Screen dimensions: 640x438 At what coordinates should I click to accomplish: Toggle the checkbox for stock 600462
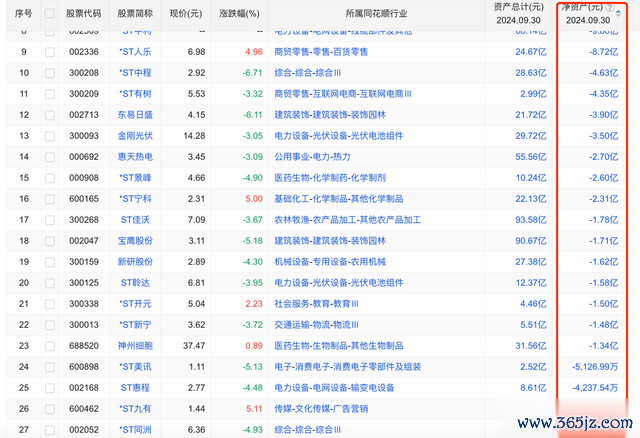coord(51,408)
